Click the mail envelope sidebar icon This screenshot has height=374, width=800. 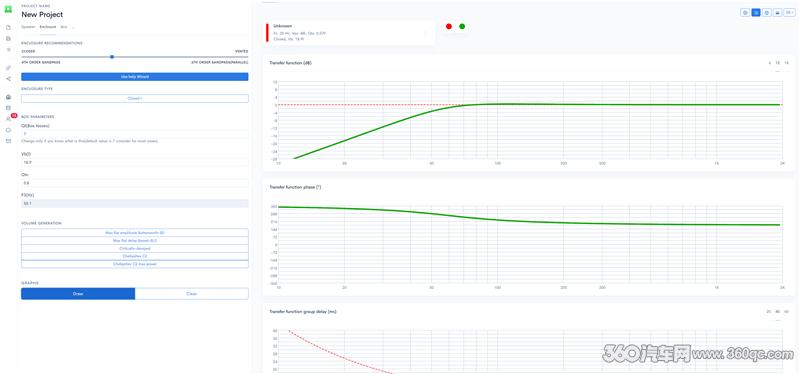click(8, 141)
